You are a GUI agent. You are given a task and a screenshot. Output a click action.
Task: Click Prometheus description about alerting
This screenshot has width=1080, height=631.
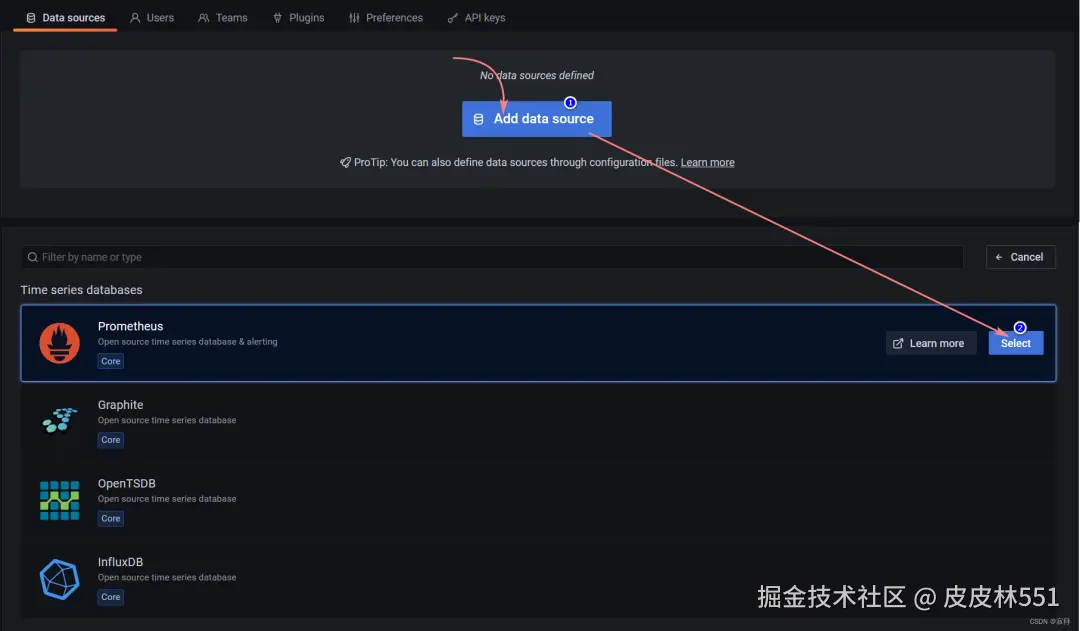[x=187, y=342]
